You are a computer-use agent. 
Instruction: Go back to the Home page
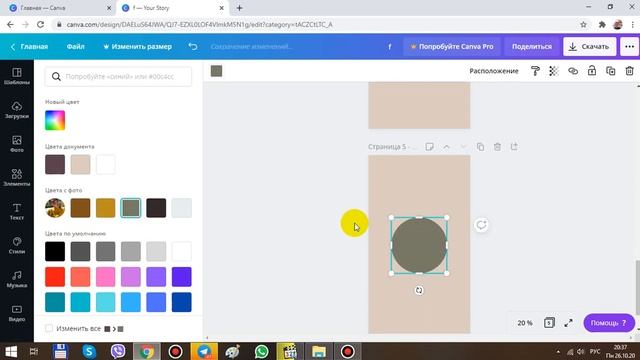click(29, 47)
